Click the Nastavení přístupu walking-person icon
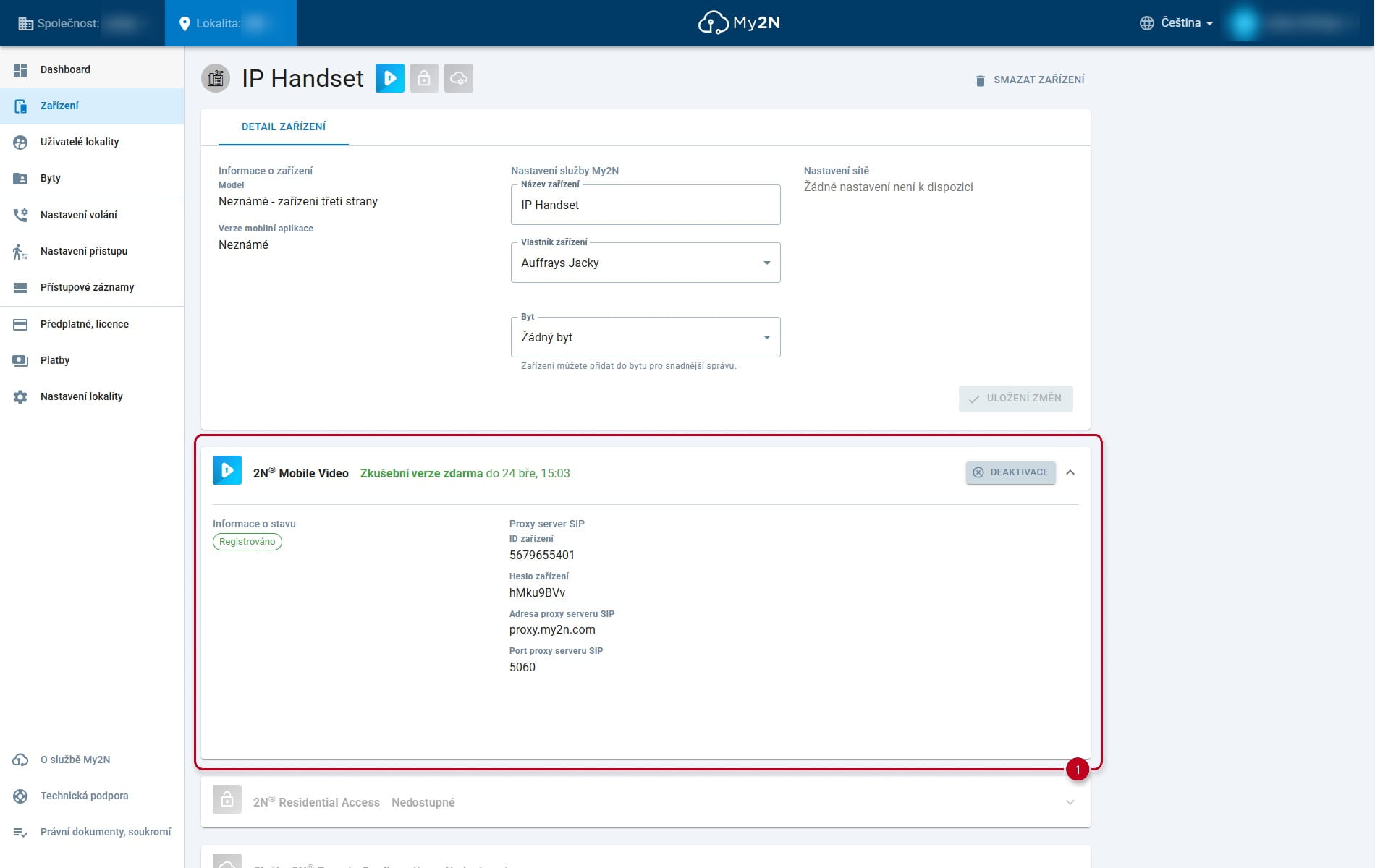The image size is (1375, 868). pyautogui.click(x=20, y=251)
